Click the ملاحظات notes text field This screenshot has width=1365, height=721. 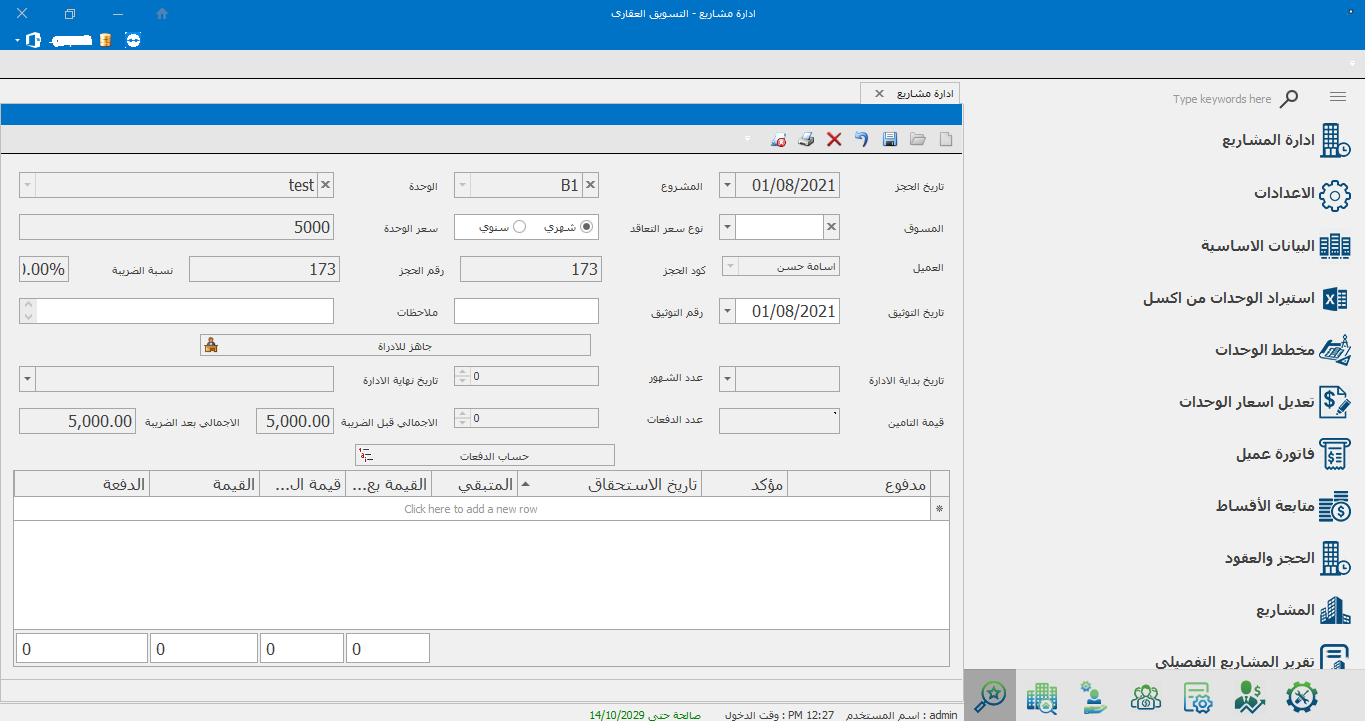point(185,311)
